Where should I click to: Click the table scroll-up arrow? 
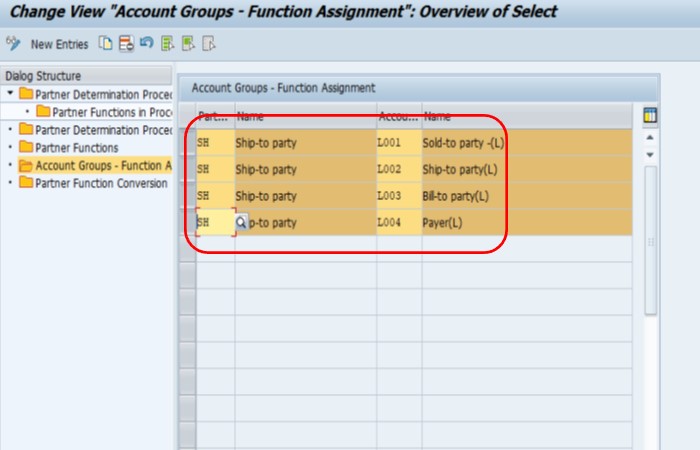click(650, 138)
